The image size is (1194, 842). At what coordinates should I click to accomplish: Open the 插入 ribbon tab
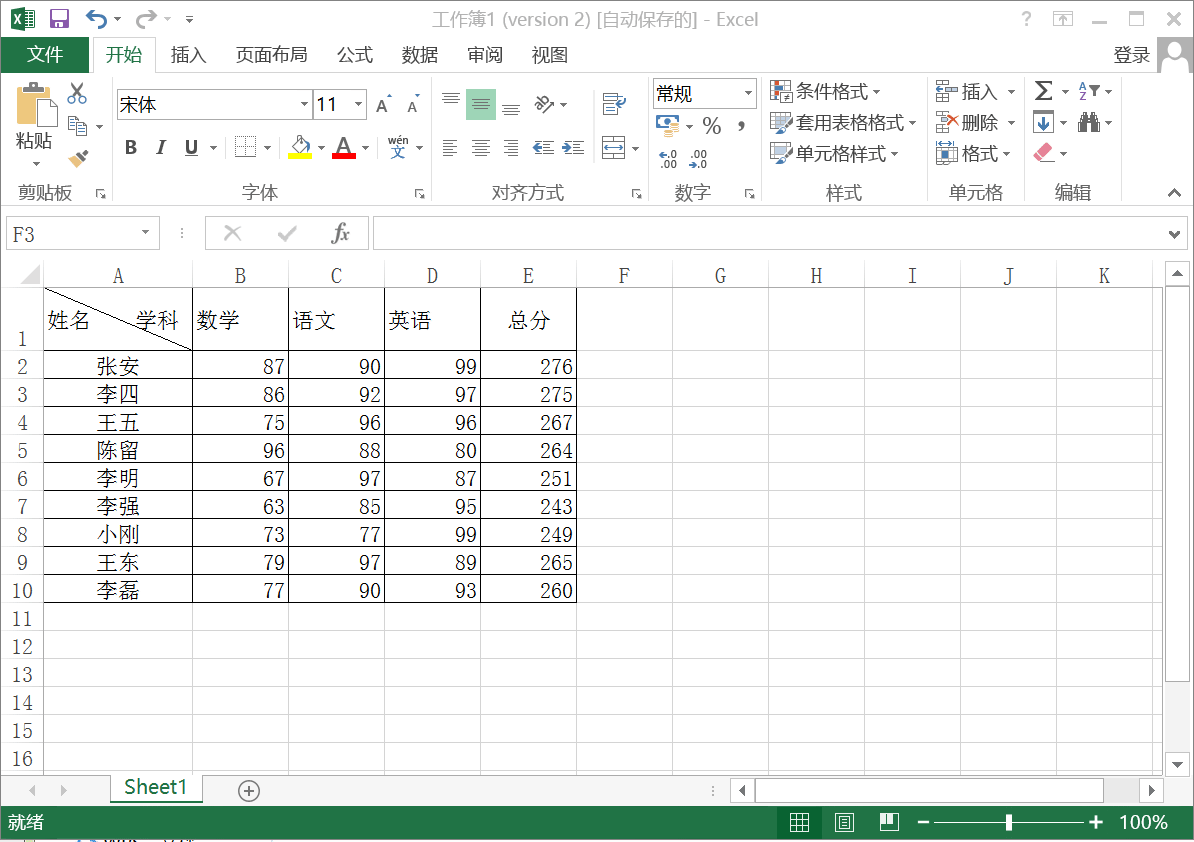click(188, 55)
